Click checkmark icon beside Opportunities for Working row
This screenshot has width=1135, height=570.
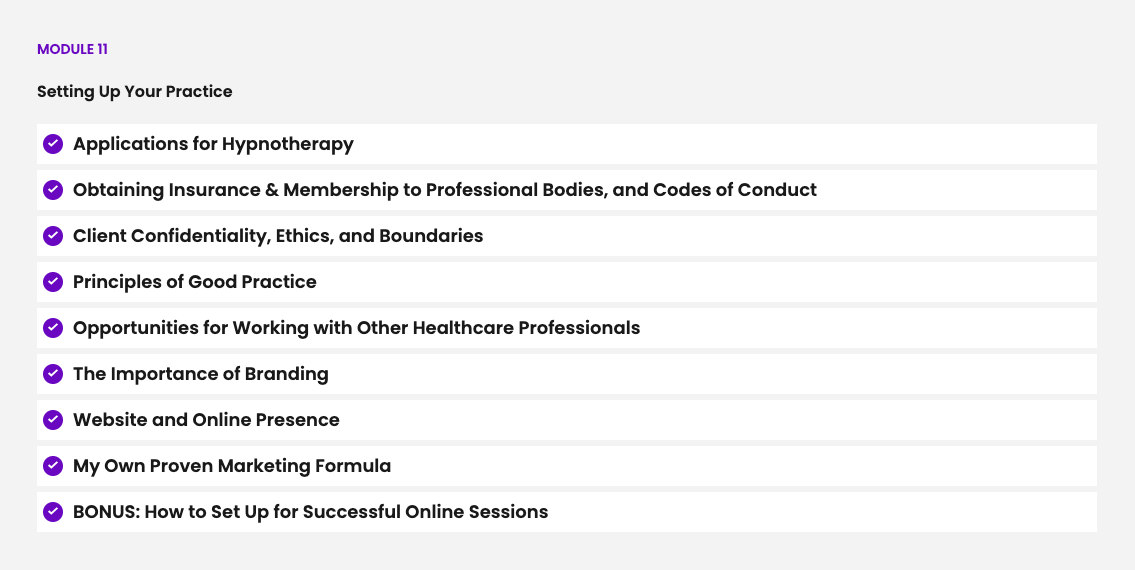pyautogui.click(x=53, y=328)
